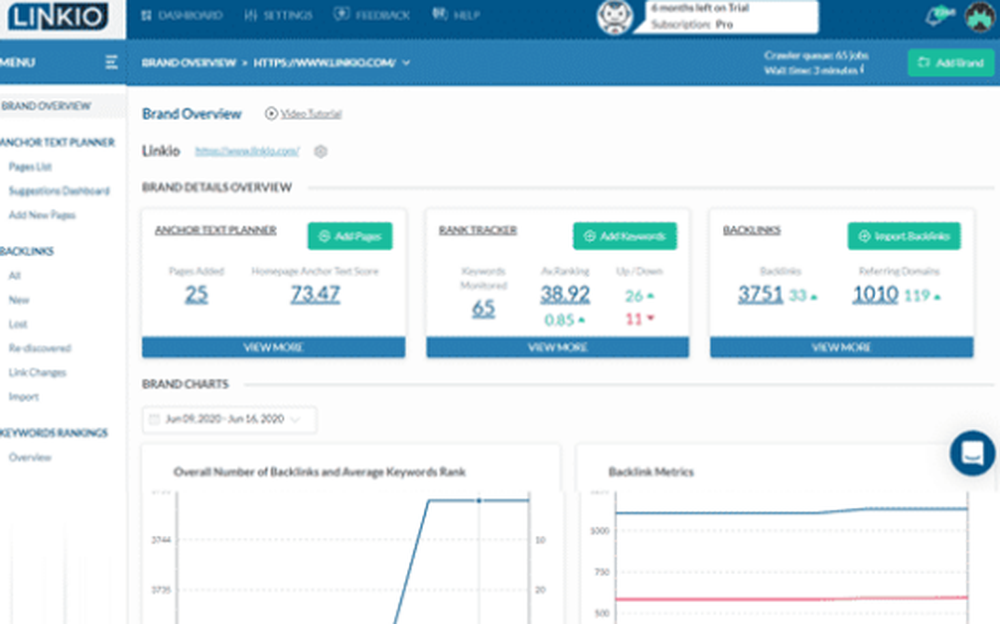The height and width of the screenshot is (624, 1000).
Task: Open Suggestions Dashboard in sidebar
Action: (x=59, y=191)
